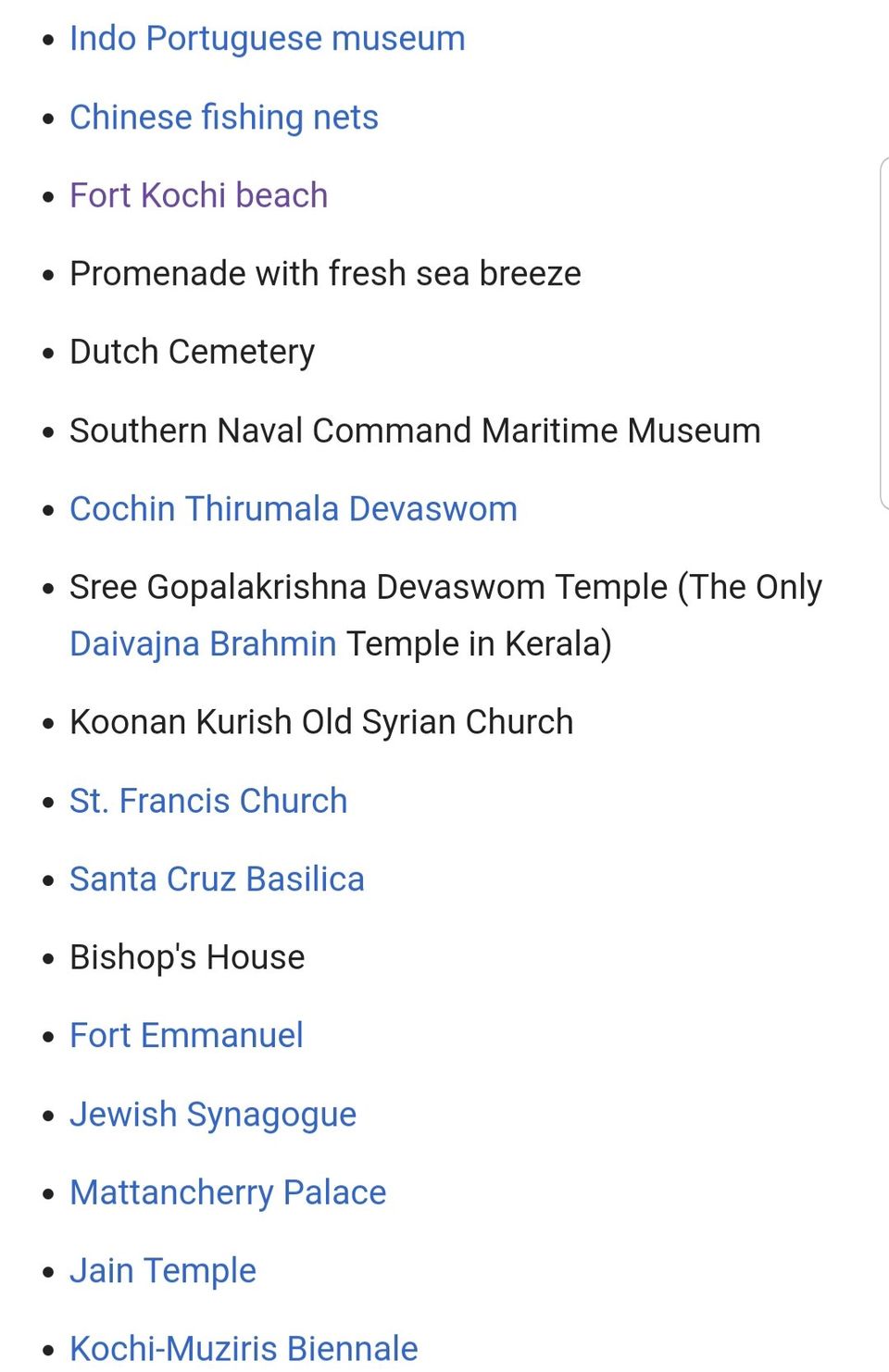Click the Promenade with fresh sea breeze text

pos(325,274)
